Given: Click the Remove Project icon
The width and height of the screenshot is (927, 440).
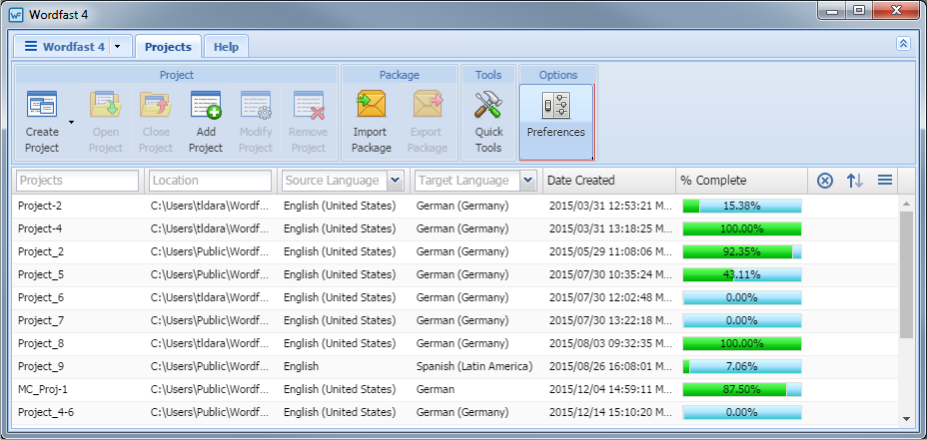Looking at the screenshot, I should click(x=309, y=105).
